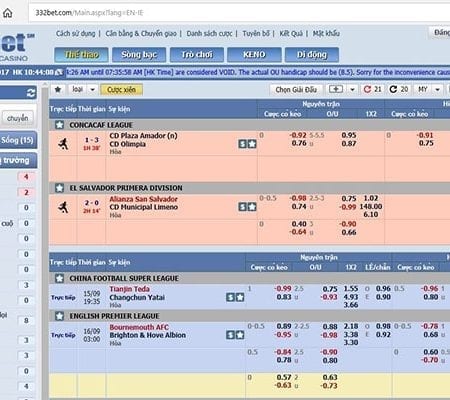Click the Tuyên bố link
Viewport: 450px width, 400px height.
point(256,33)
